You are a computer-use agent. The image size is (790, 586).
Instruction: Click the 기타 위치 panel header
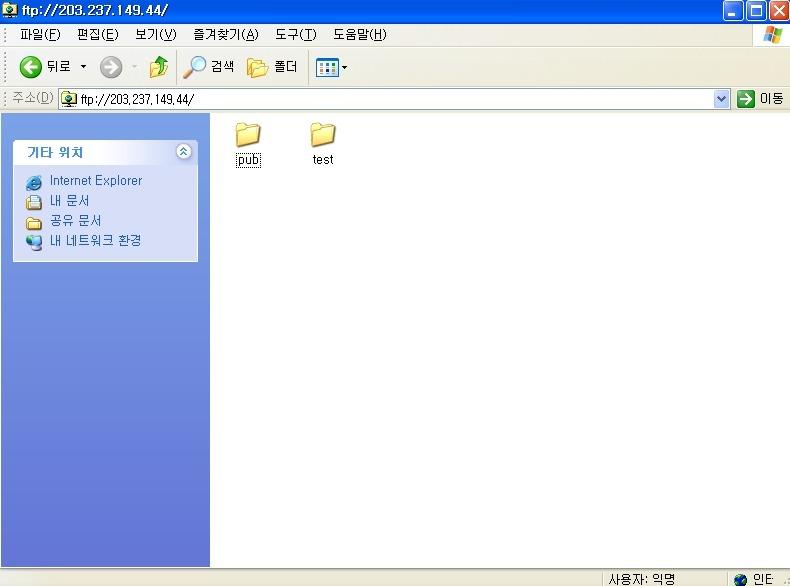pos(105,152)
